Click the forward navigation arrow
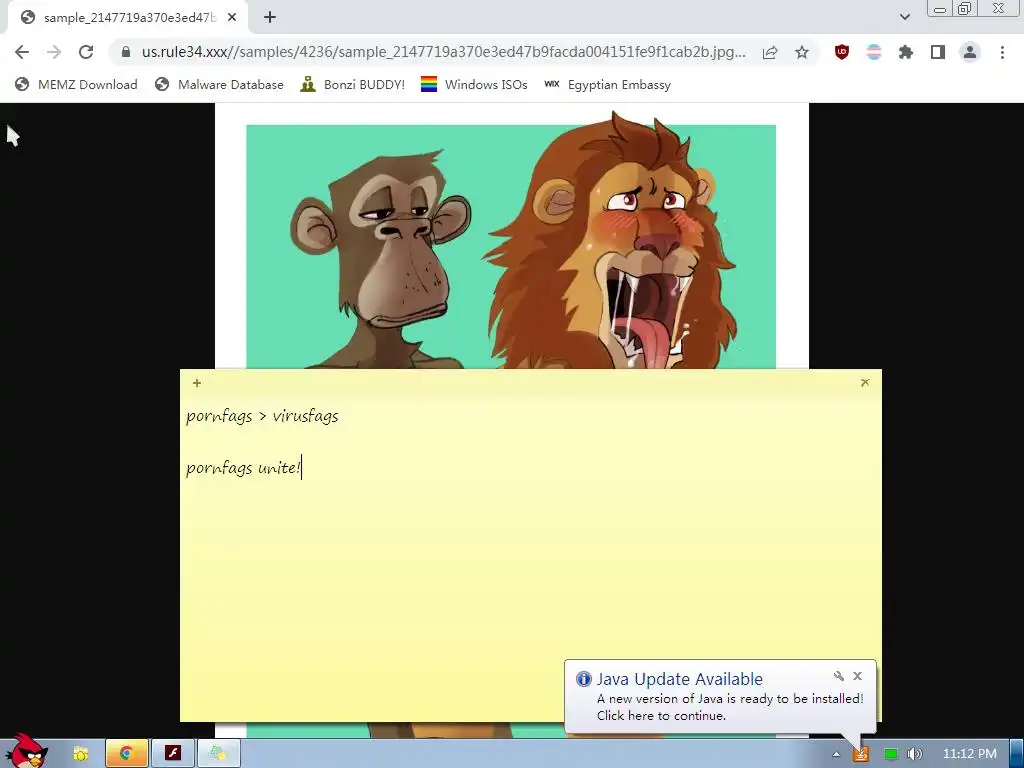The width and height of the screenshot is (1024, 768). tap(54, 52)
